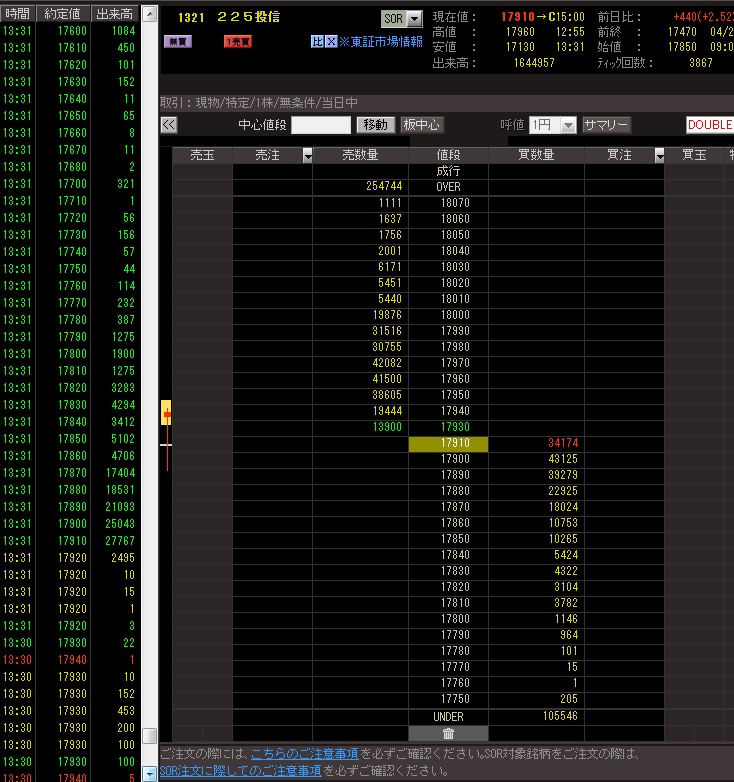Click the 売数量 column header
734x782 pixels.
click(360, 155)
